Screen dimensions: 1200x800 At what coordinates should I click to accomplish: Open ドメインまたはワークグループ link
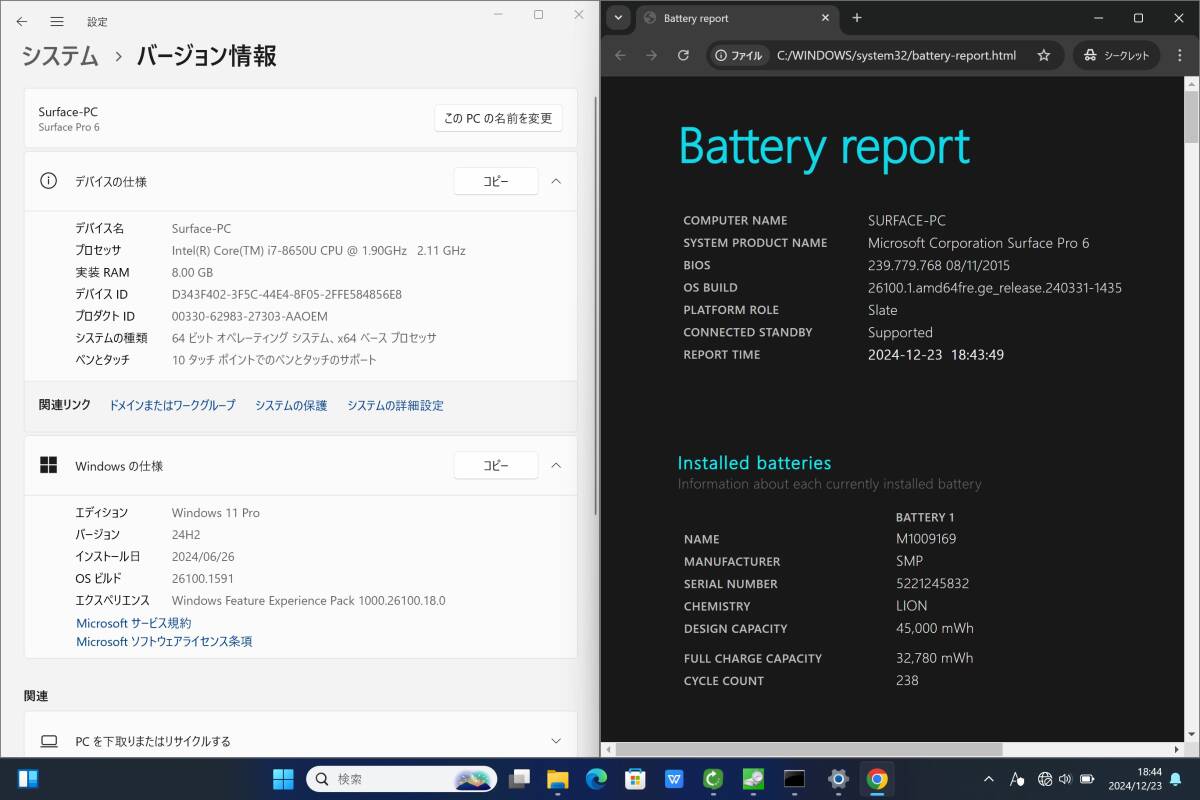coord(172,405)
